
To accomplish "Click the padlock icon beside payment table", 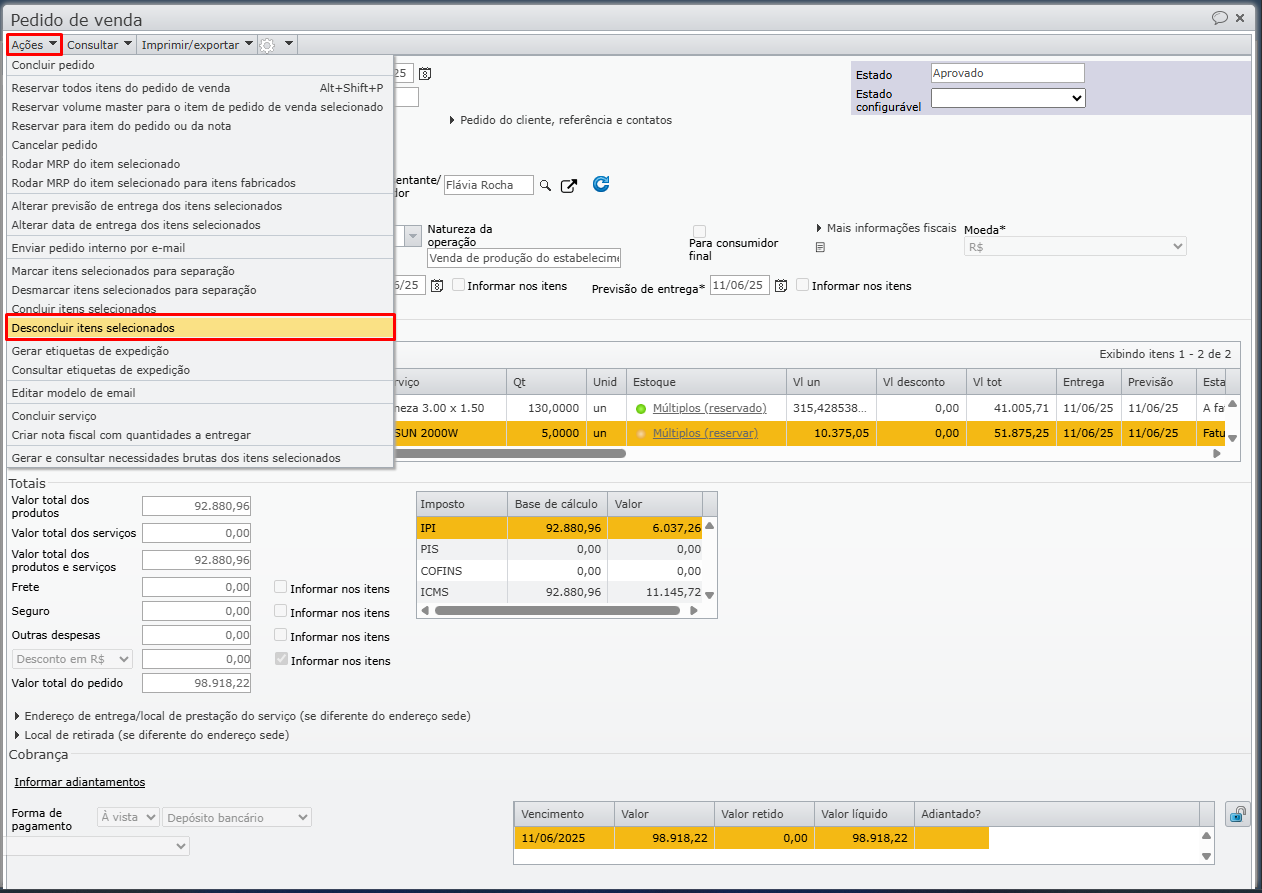I will (x=1237, y=814).
